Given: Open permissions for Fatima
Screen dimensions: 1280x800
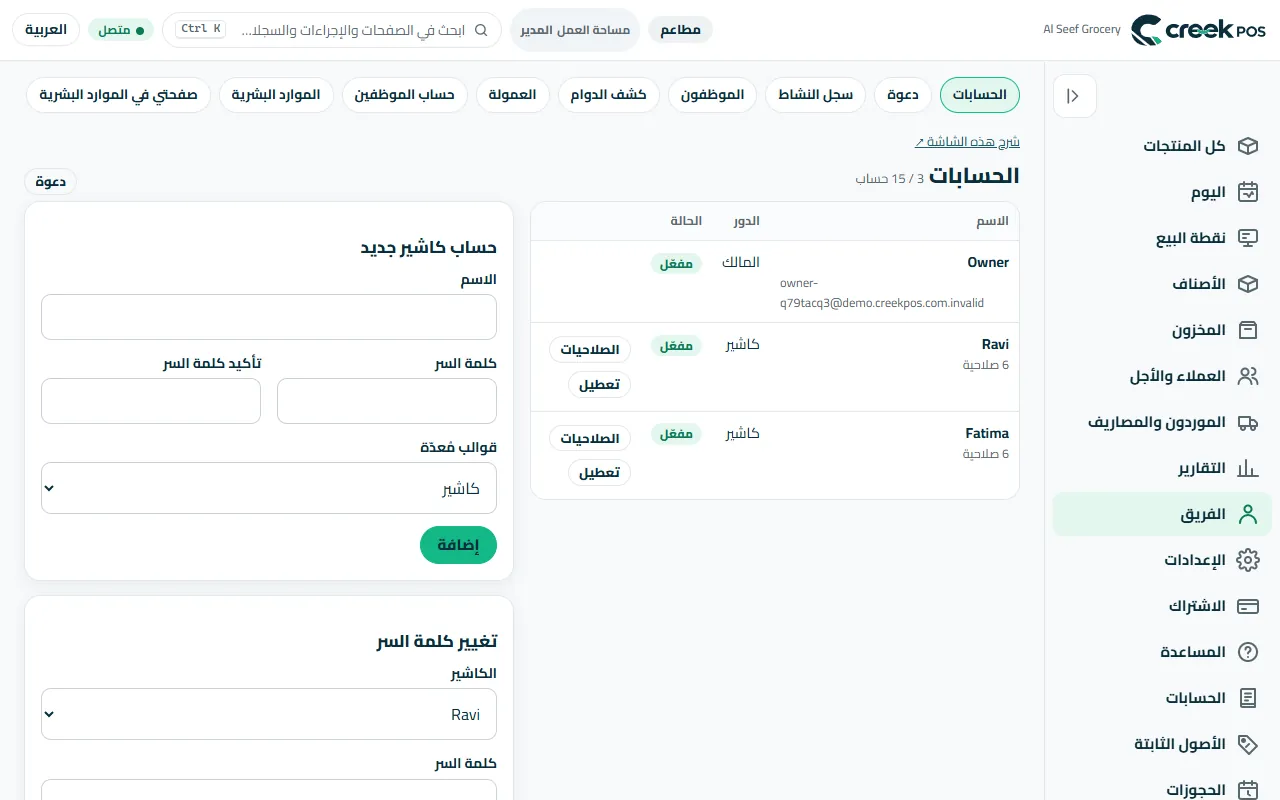Looking at the screenshot, I should coord(590,438).
